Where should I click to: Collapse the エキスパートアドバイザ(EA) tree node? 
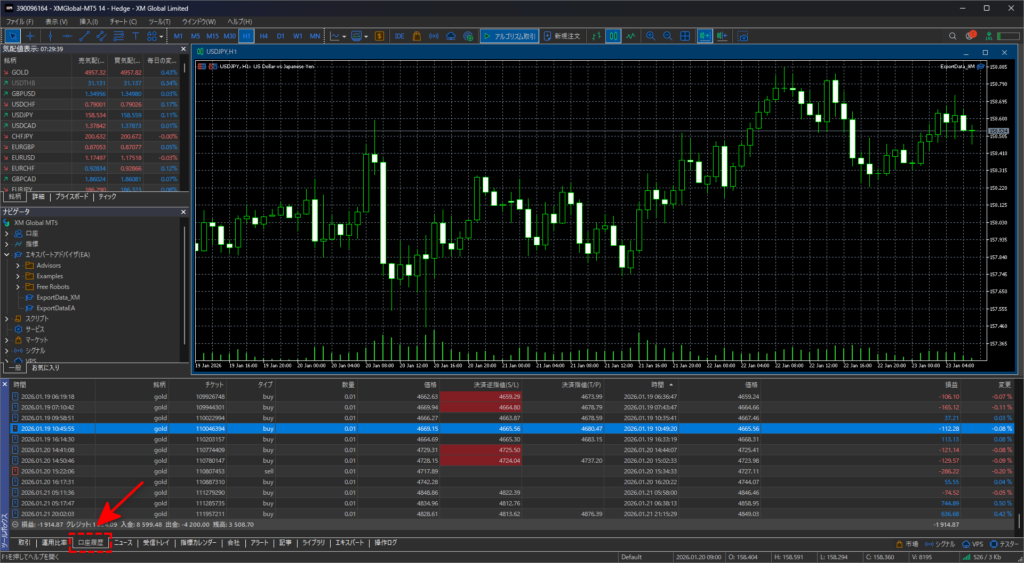coord(6,255)
